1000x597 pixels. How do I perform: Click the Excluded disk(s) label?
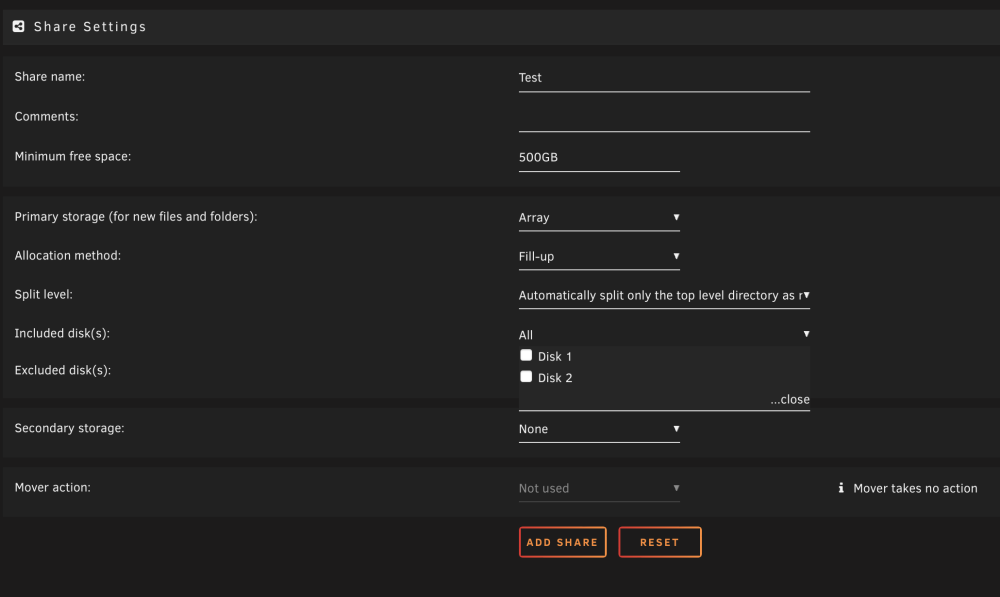[62, 371]
